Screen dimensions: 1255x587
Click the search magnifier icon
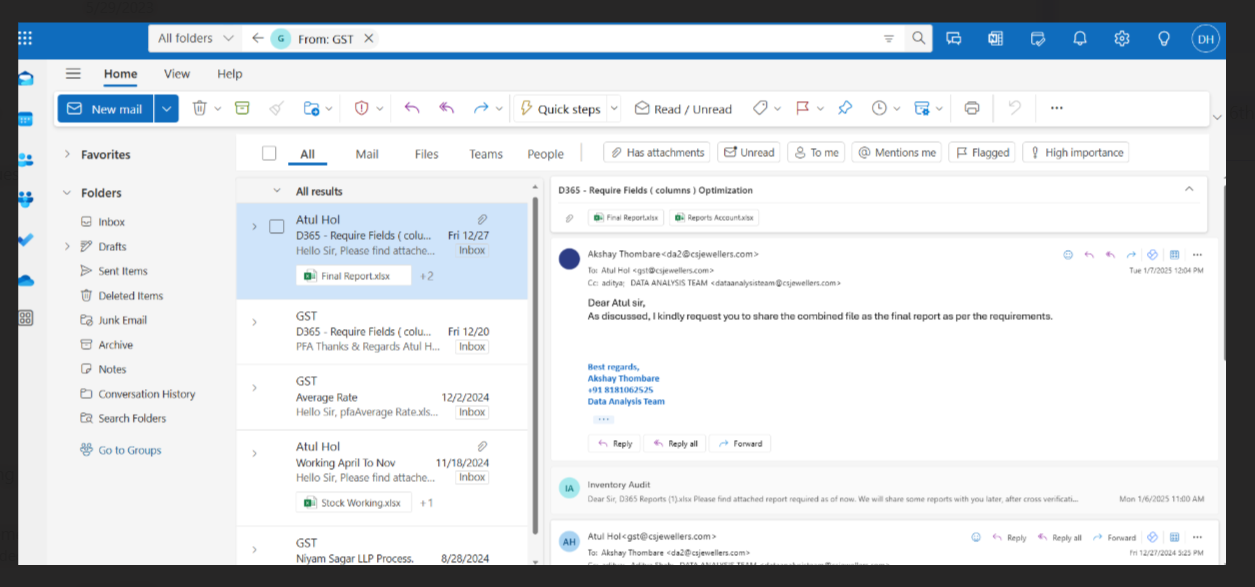pos(918,38)
